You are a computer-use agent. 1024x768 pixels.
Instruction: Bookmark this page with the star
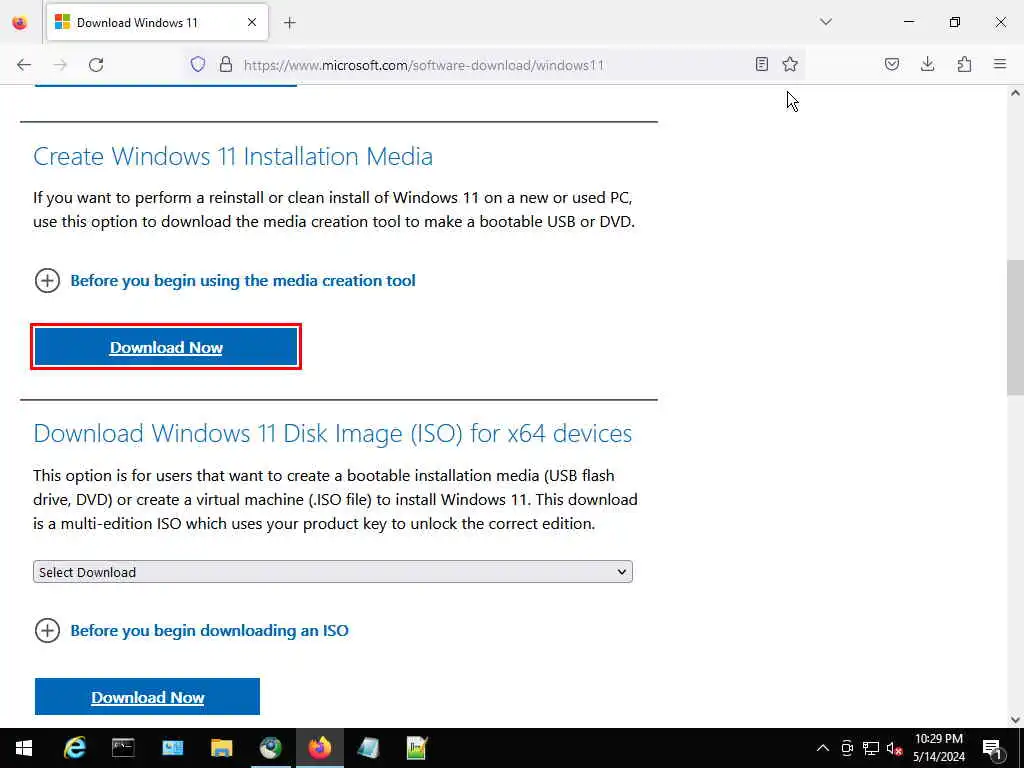point(790,64)
